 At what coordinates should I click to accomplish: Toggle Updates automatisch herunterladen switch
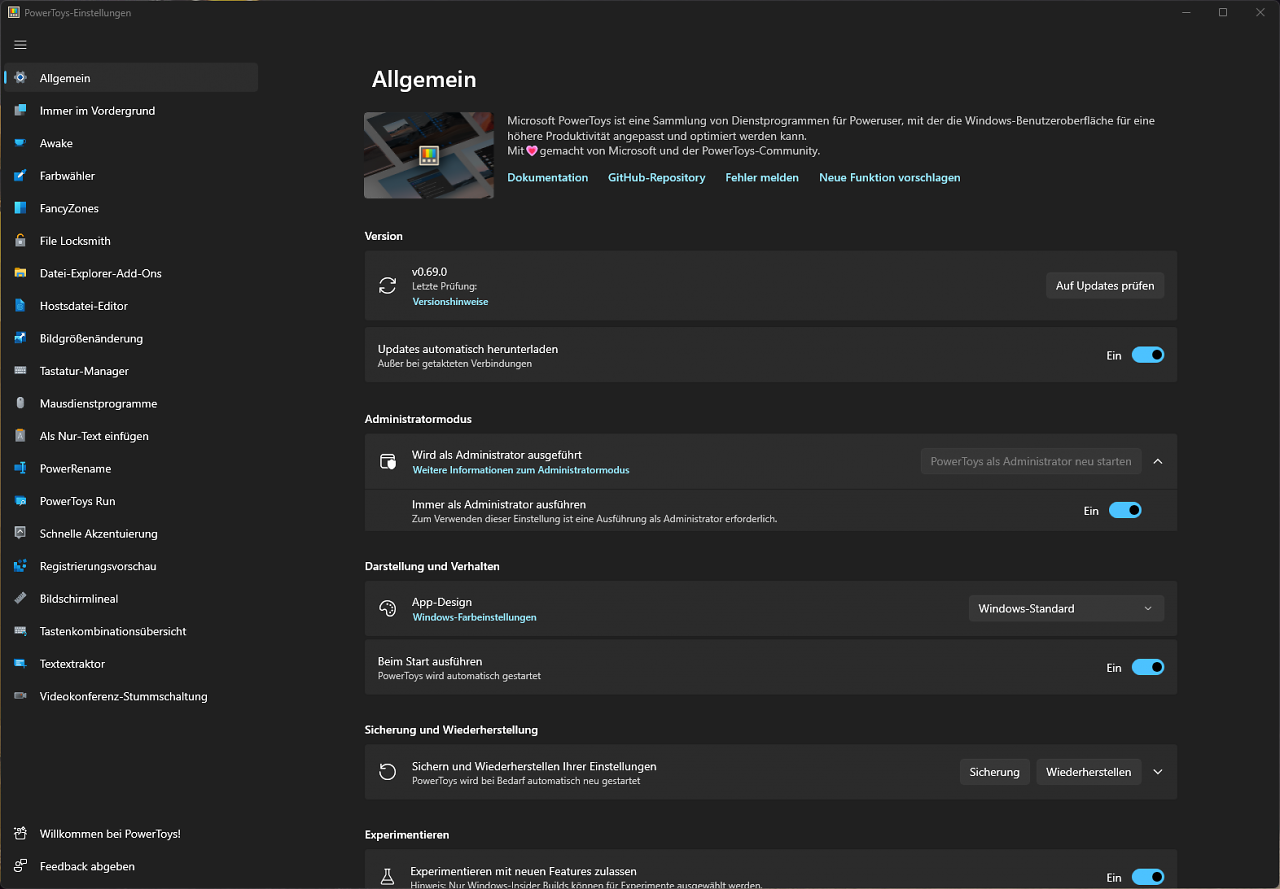click(x=1148, y=355)
